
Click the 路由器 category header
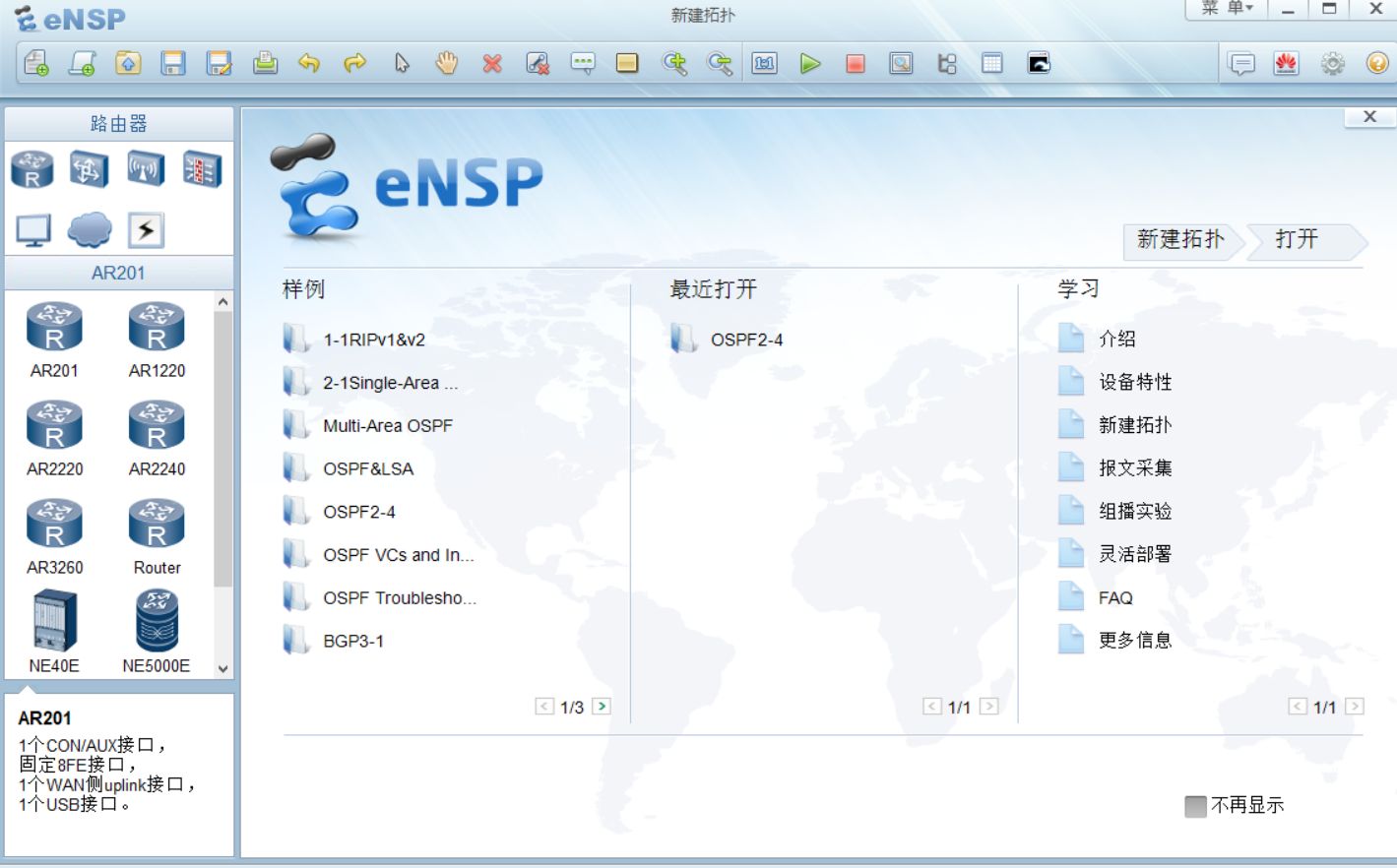tap(119, 124)
